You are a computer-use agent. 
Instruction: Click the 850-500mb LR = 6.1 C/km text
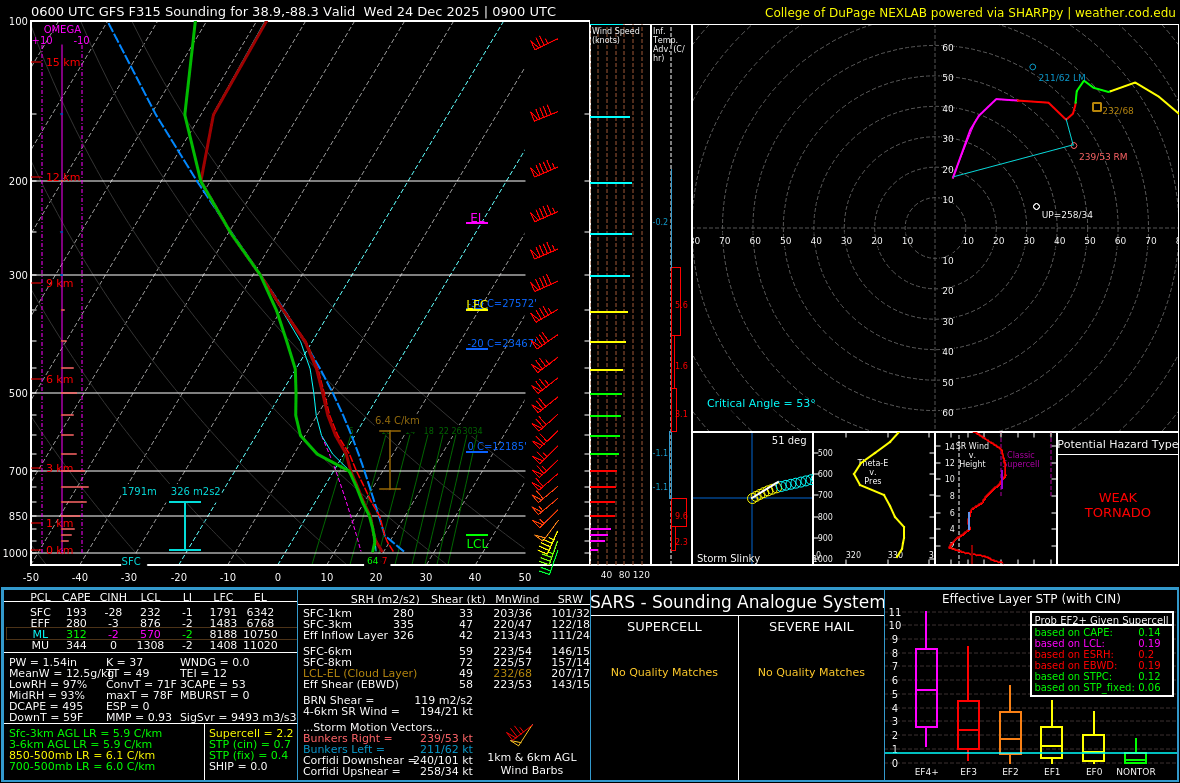tap(82, 755)
